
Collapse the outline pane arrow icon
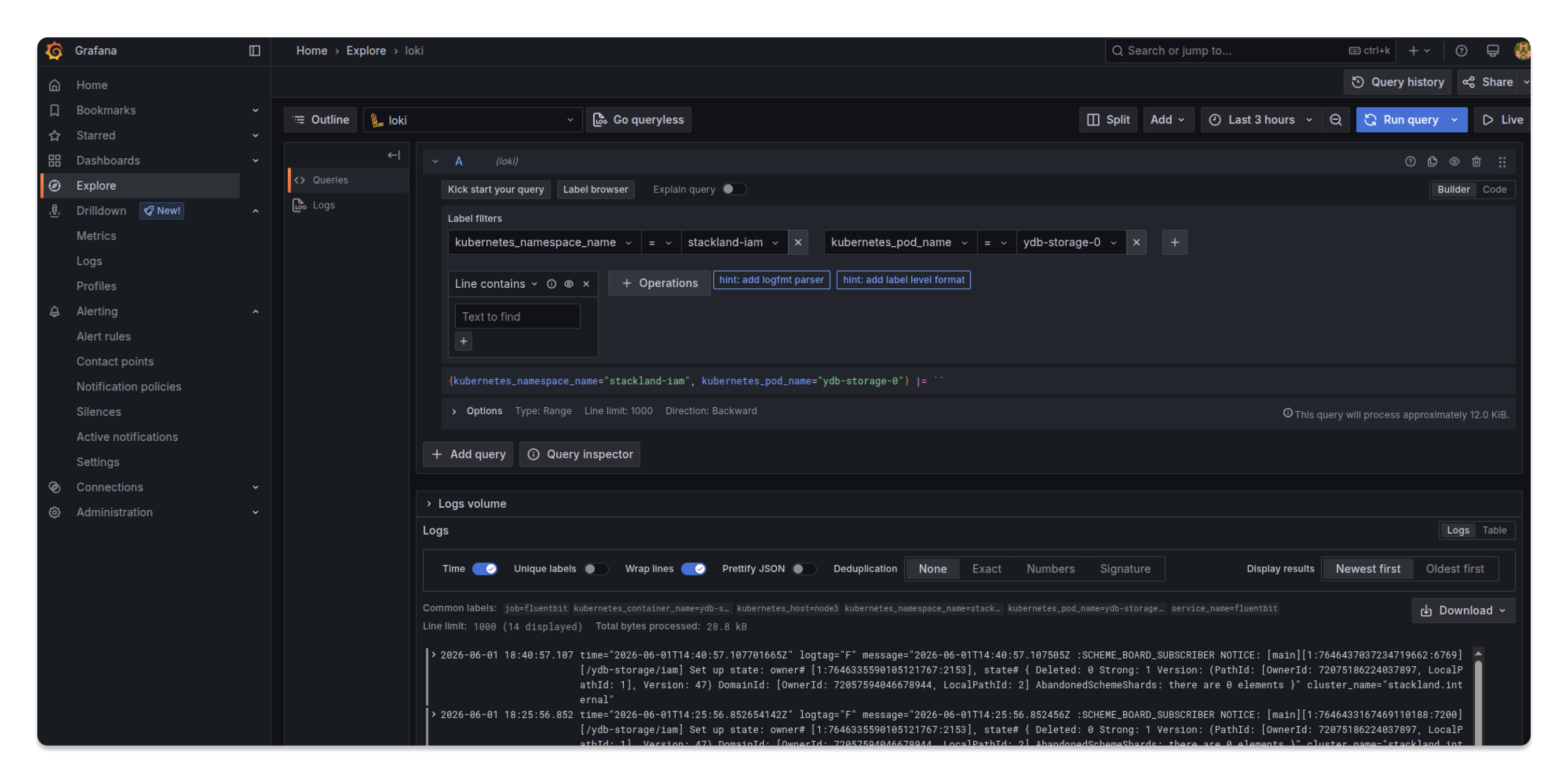click(394, 155)
